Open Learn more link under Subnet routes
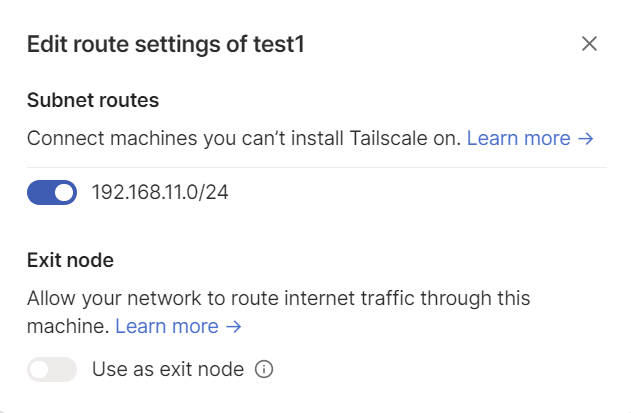 tap(518, 138)
